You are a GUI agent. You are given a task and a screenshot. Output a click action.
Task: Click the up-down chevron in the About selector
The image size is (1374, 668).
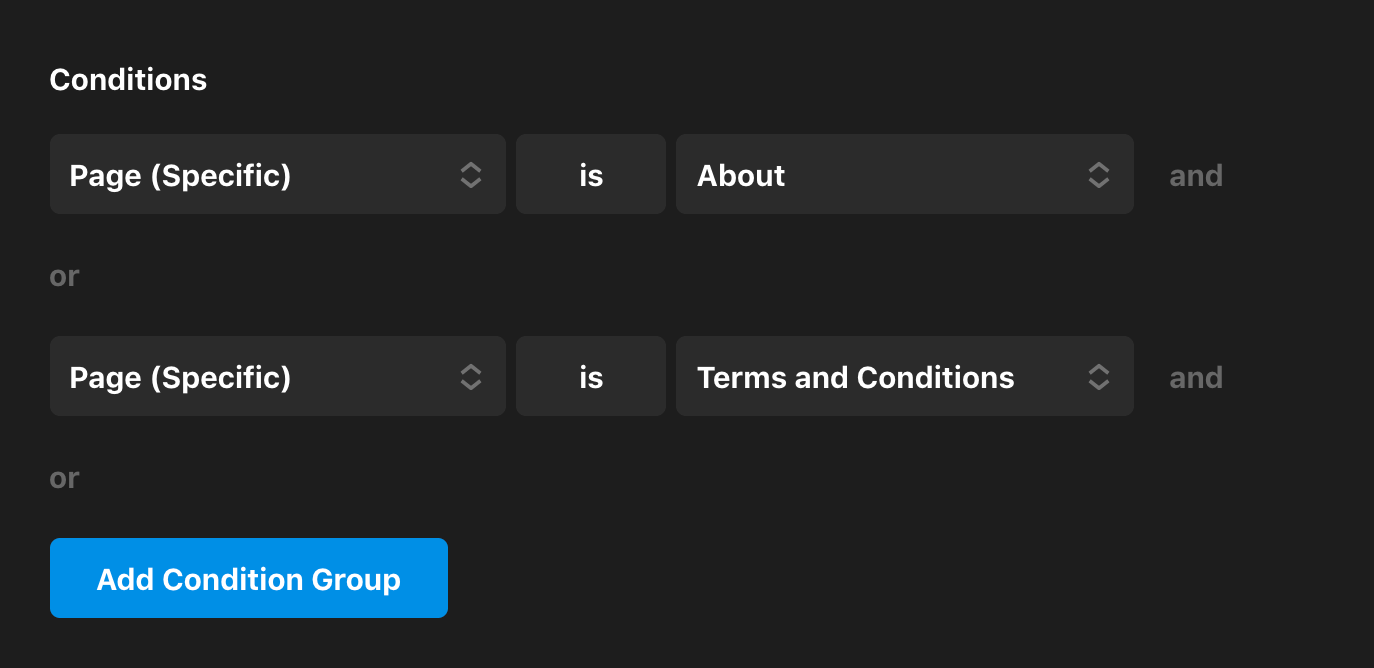[x=1098, y=175]
